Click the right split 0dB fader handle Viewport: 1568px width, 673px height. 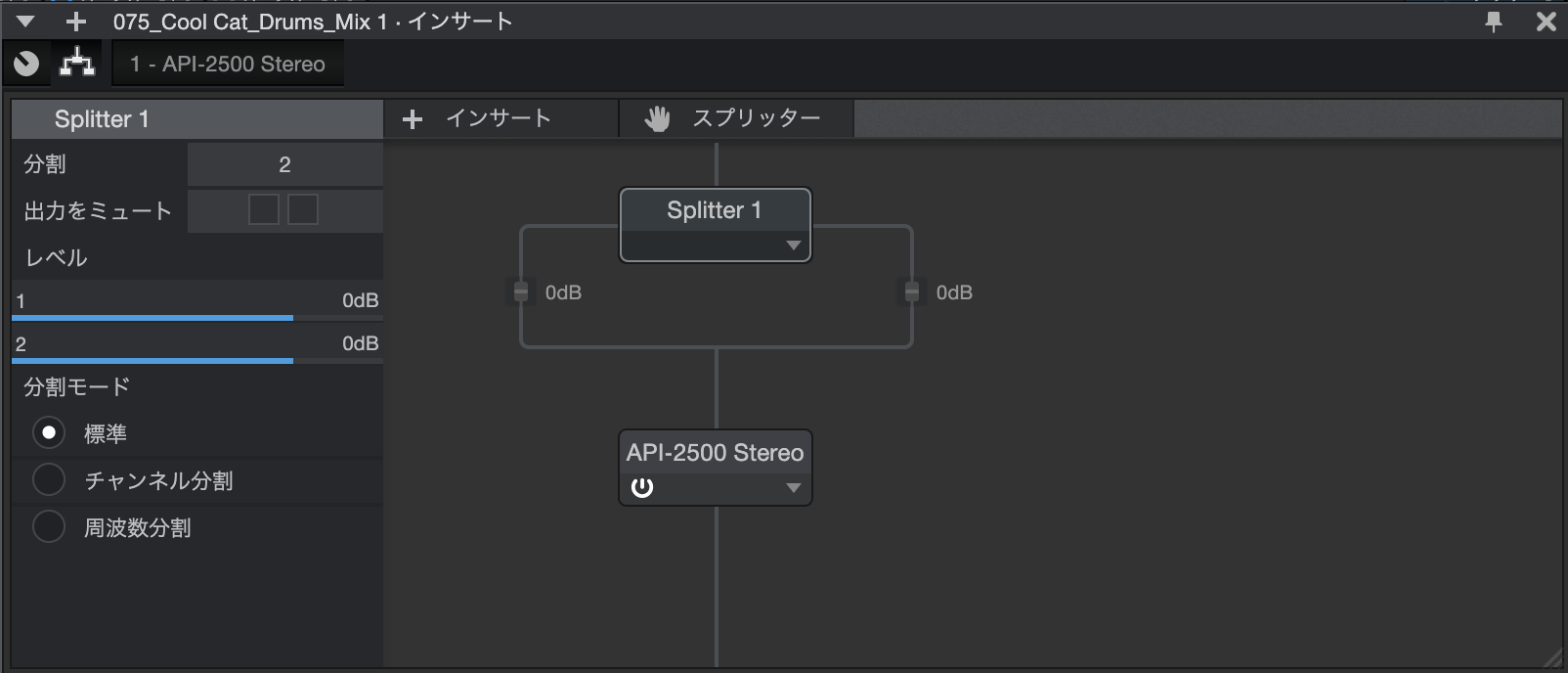[x=911, y=292]
